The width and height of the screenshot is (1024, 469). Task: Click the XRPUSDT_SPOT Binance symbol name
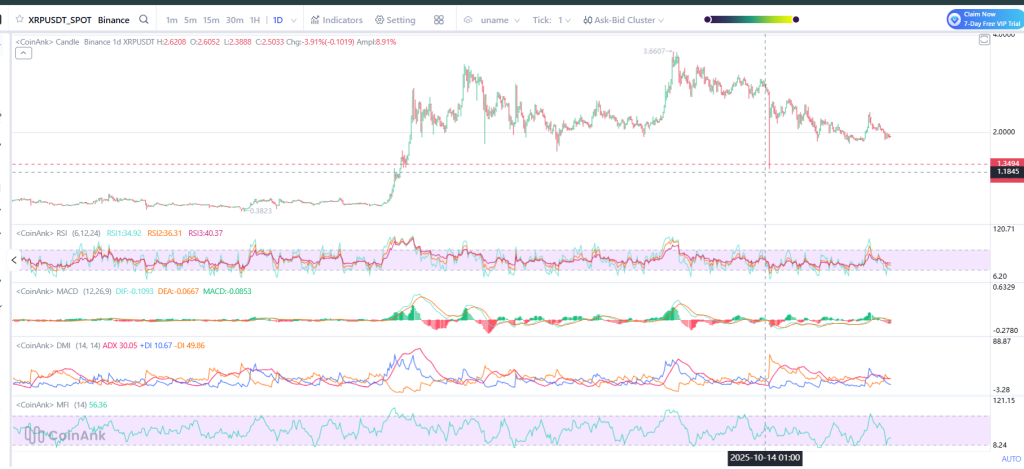coord(78,20)
